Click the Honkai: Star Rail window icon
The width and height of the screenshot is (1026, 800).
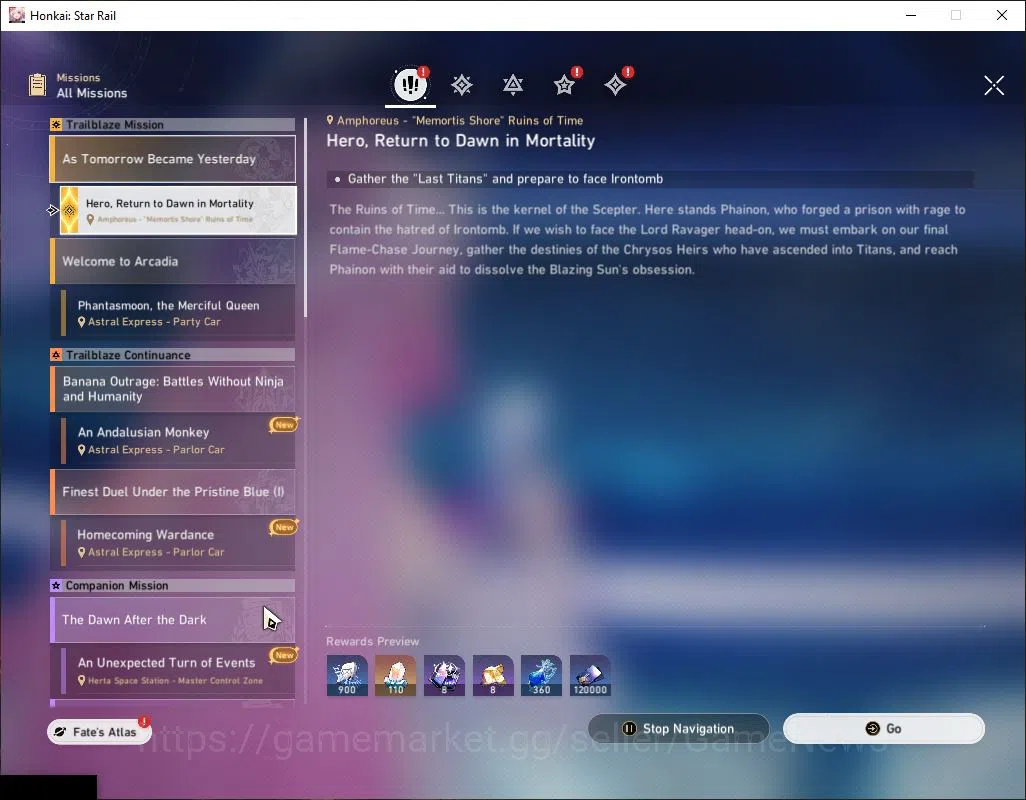16,15
